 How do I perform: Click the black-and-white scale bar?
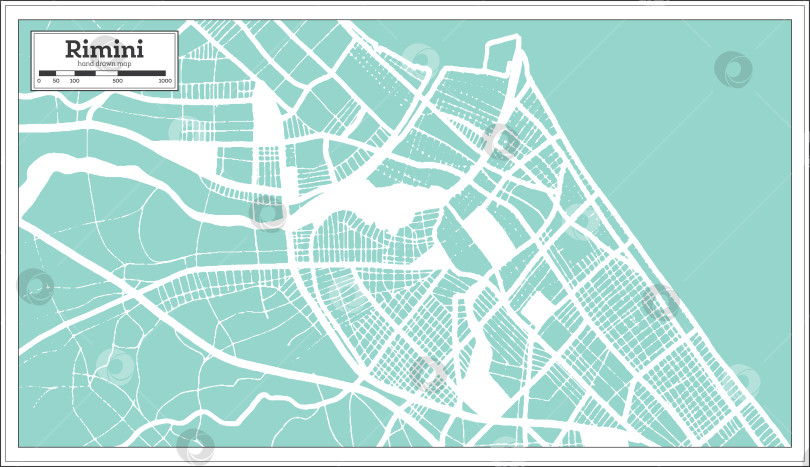[103, 72]
